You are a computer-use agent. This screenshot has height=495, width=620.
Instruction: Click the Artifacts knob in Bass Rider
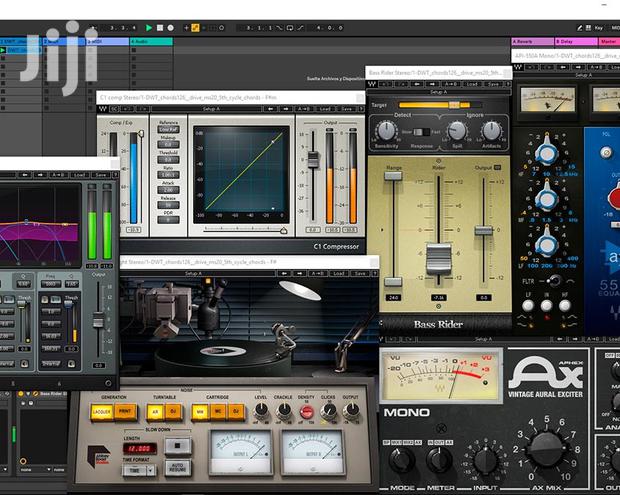491,131
